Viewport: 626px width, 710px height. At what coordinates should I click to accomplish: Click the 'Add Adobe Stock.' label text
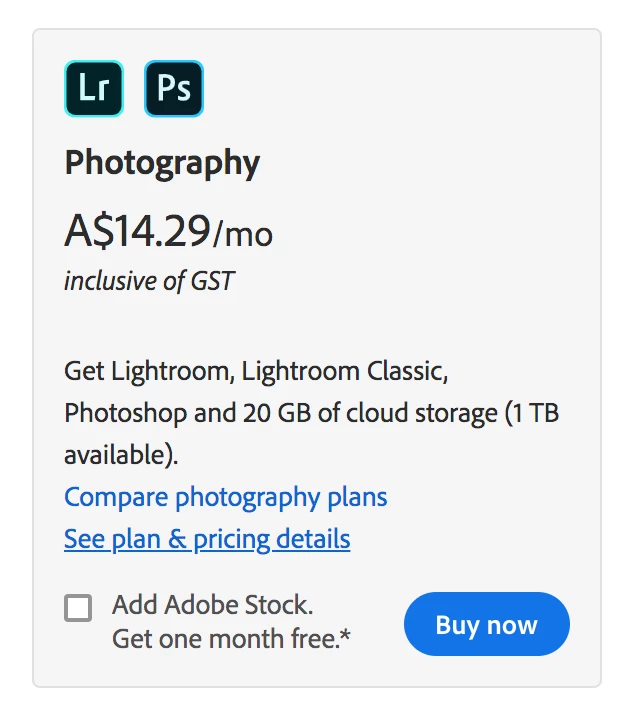[x=212, y=604]
